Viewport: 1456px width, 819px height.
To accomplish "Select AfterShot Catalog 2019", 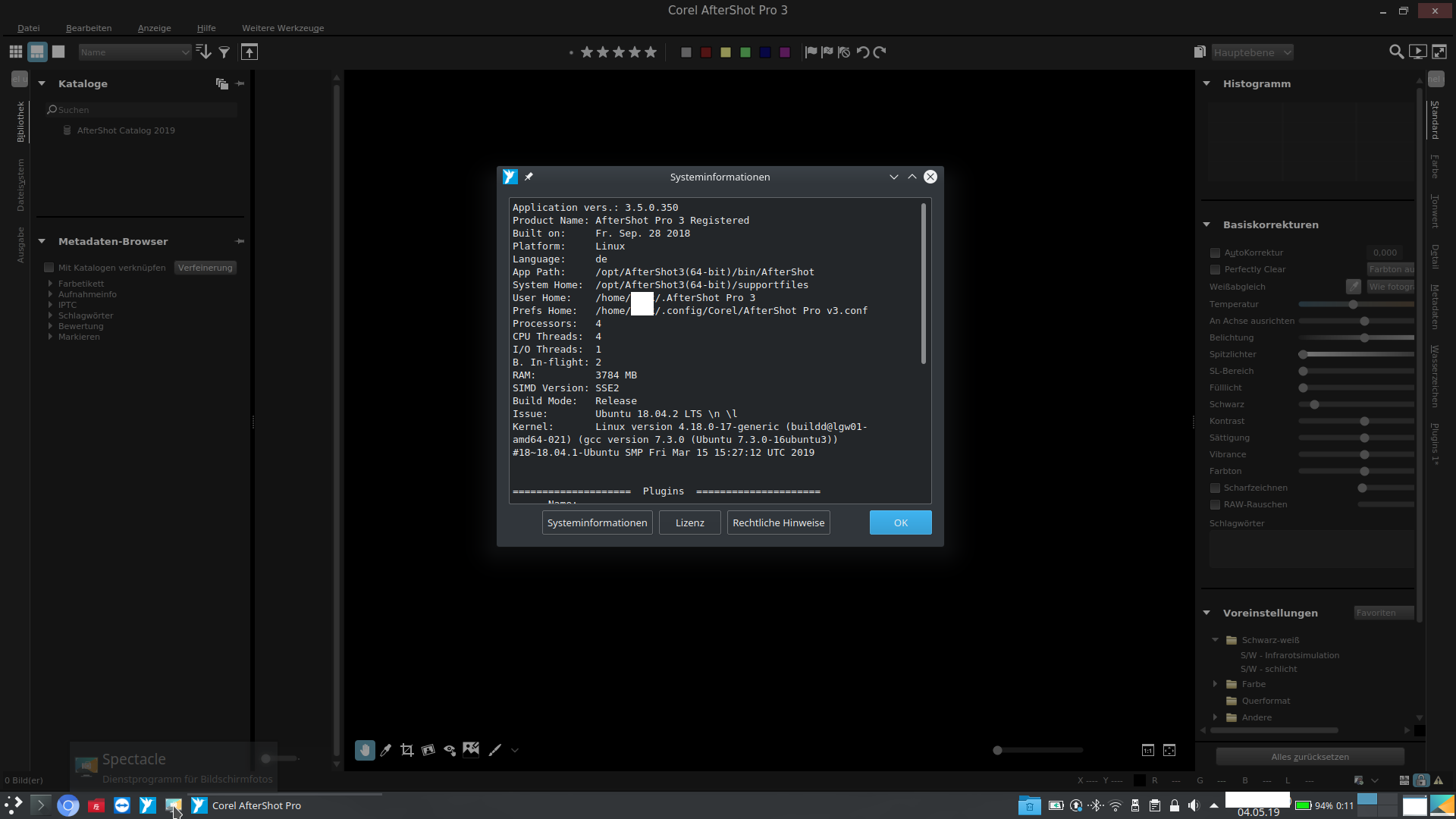I will point(126,130).
